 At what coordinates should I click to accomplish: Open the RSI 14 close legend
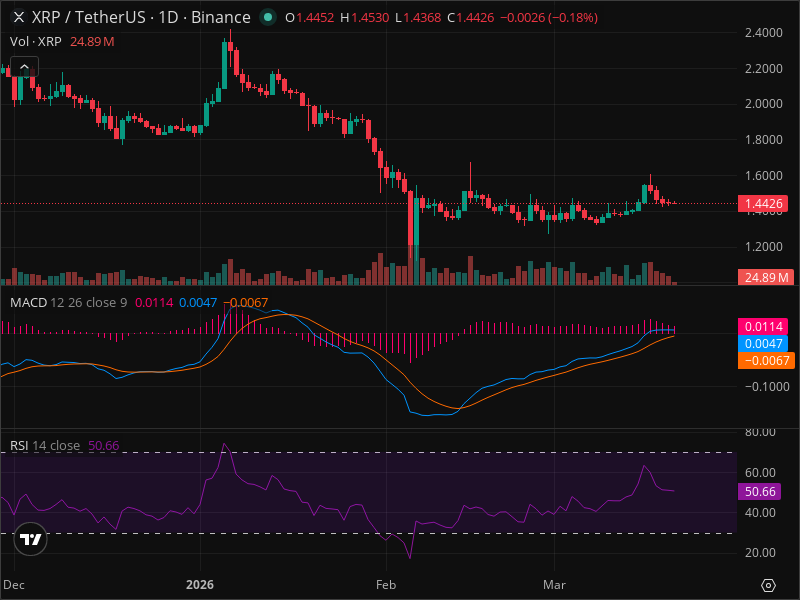tap(45, 446)
